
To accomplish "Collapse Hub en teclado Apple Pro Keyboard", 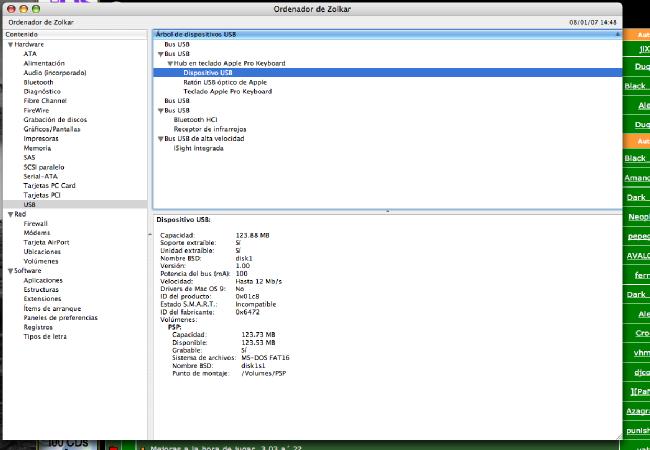I will (x=170, y=63).
